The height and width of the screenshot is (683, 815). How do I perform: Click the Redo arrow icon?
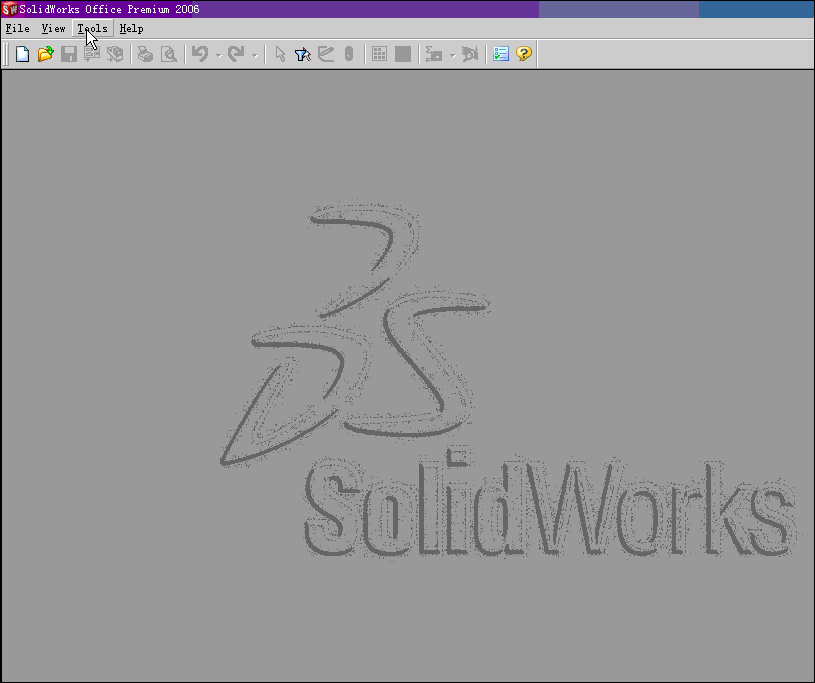[236, 54]
